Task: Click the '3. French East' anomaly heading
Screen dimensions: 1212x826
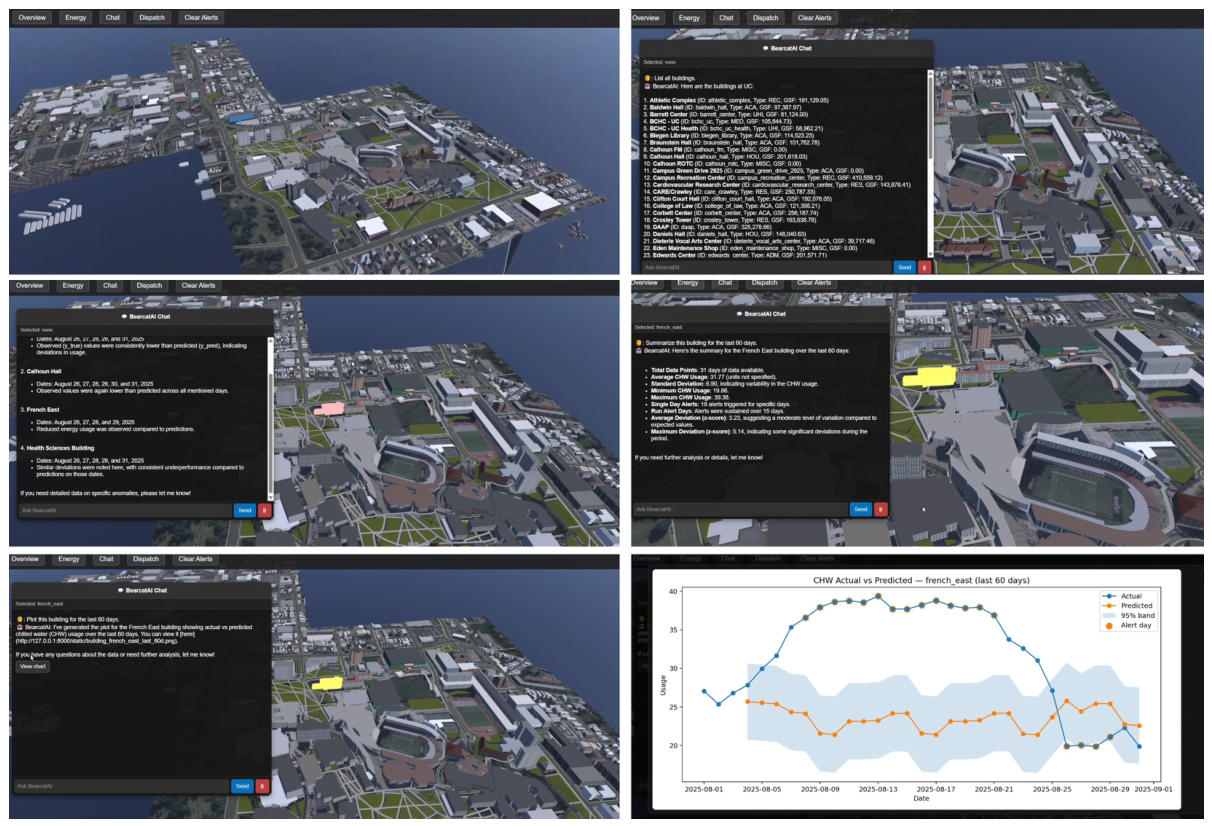Action: pos(42,409)
